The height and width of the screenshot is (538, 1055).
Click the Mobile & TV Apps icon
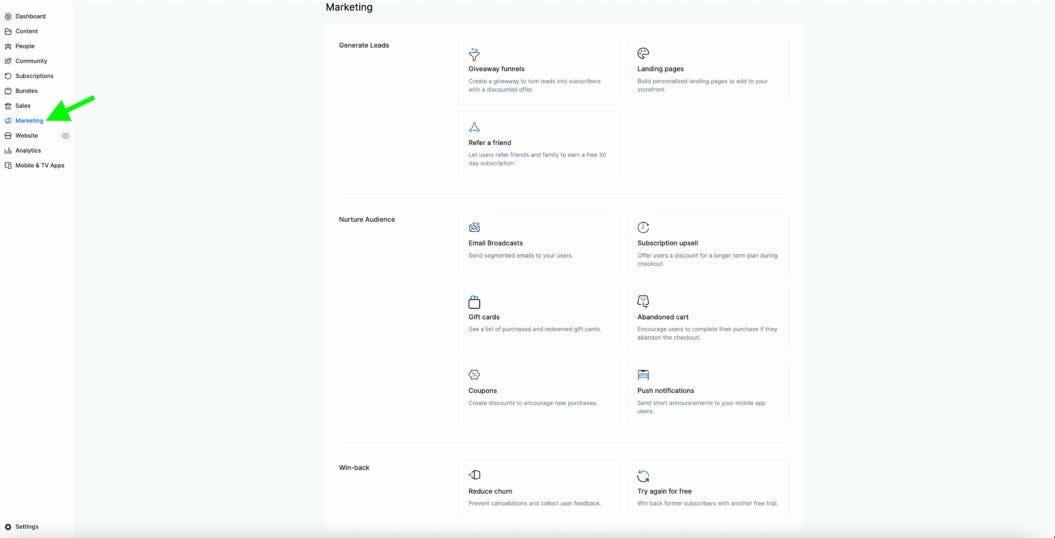tap(8, 165)
